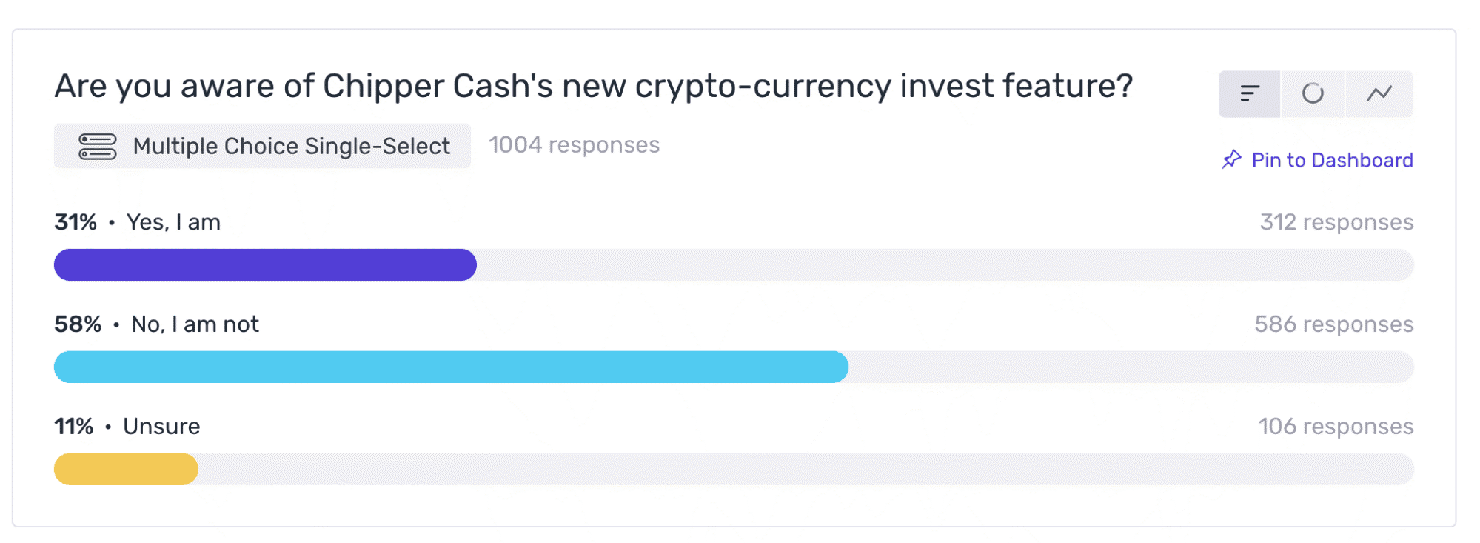Click the Multiple Choice Single-Select type icon
Viewport: 1480px width, 543px height.
tap(98, 146)
